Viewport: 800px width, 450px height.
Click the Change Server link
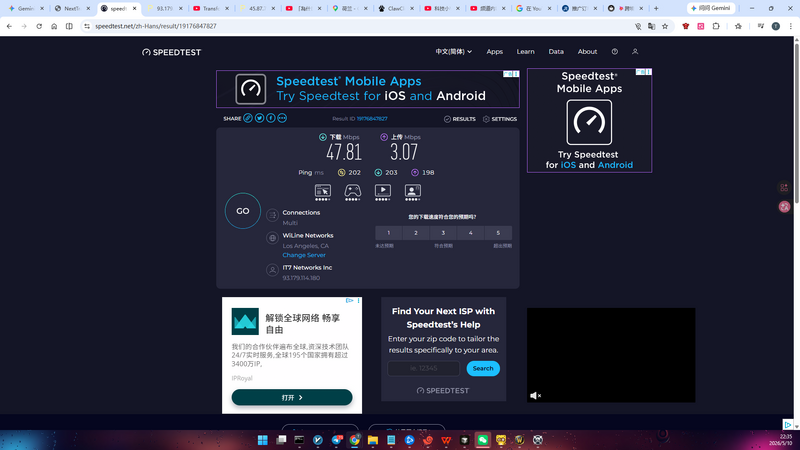point(304,255)
